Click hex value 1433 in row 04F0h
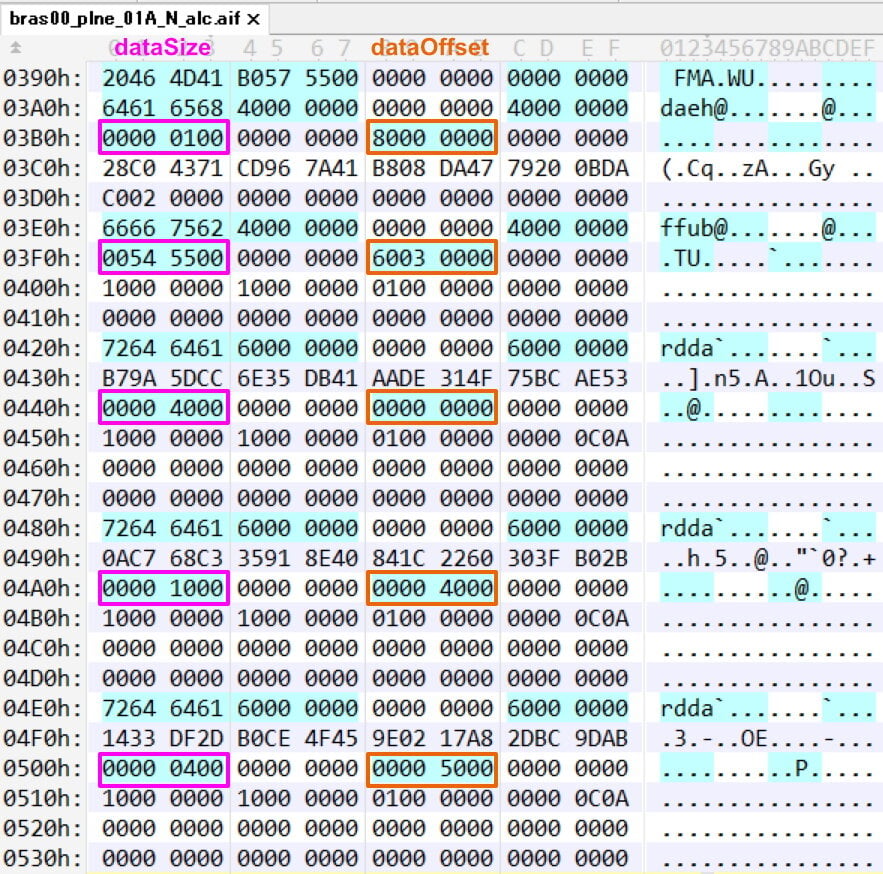The height and width of the screenshot is (874, 883). [x=129, y=738]
